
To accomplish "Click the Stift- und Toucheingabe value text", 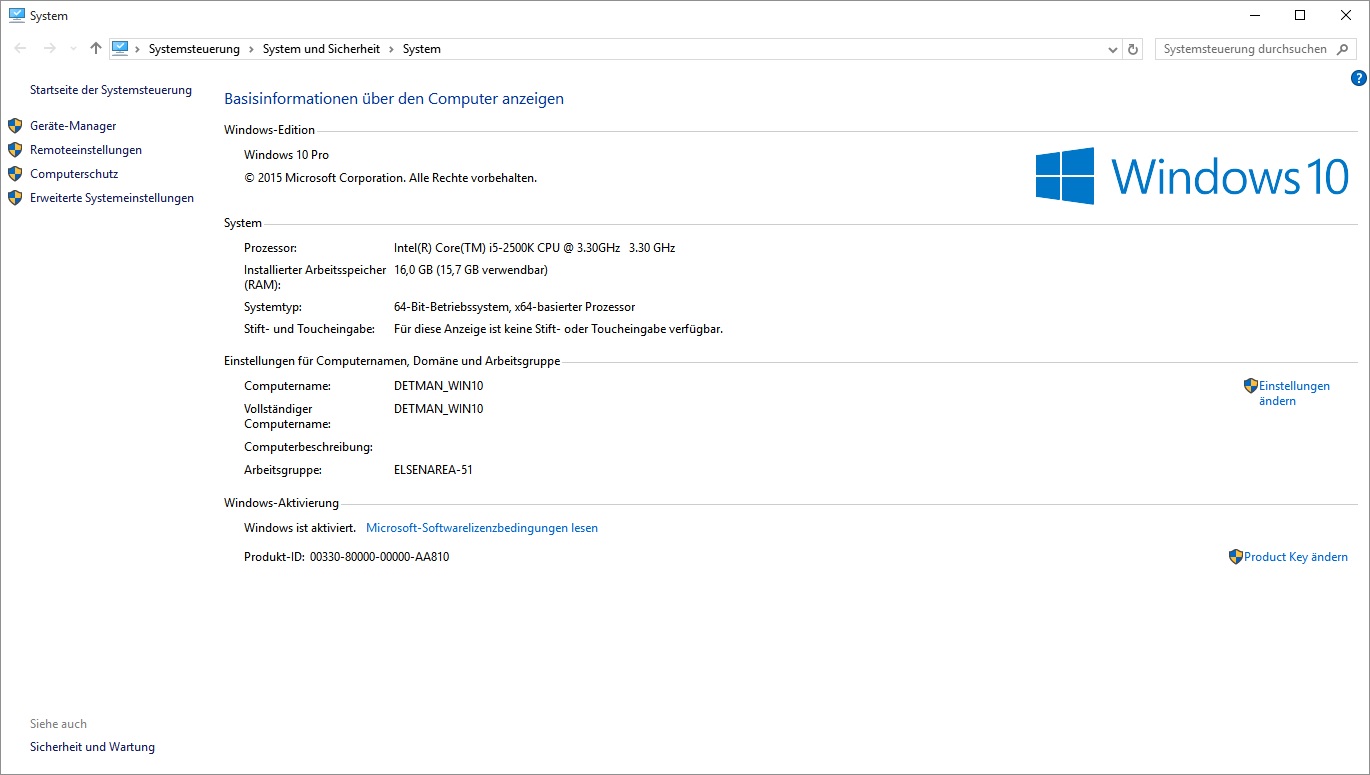I will tap(558, 329).
